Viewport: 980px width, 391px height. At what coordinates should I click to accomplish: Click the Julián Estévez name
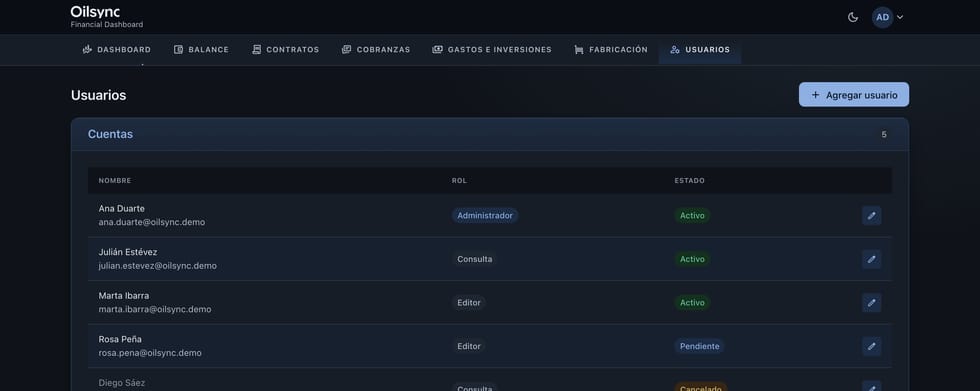click(128, 252)
